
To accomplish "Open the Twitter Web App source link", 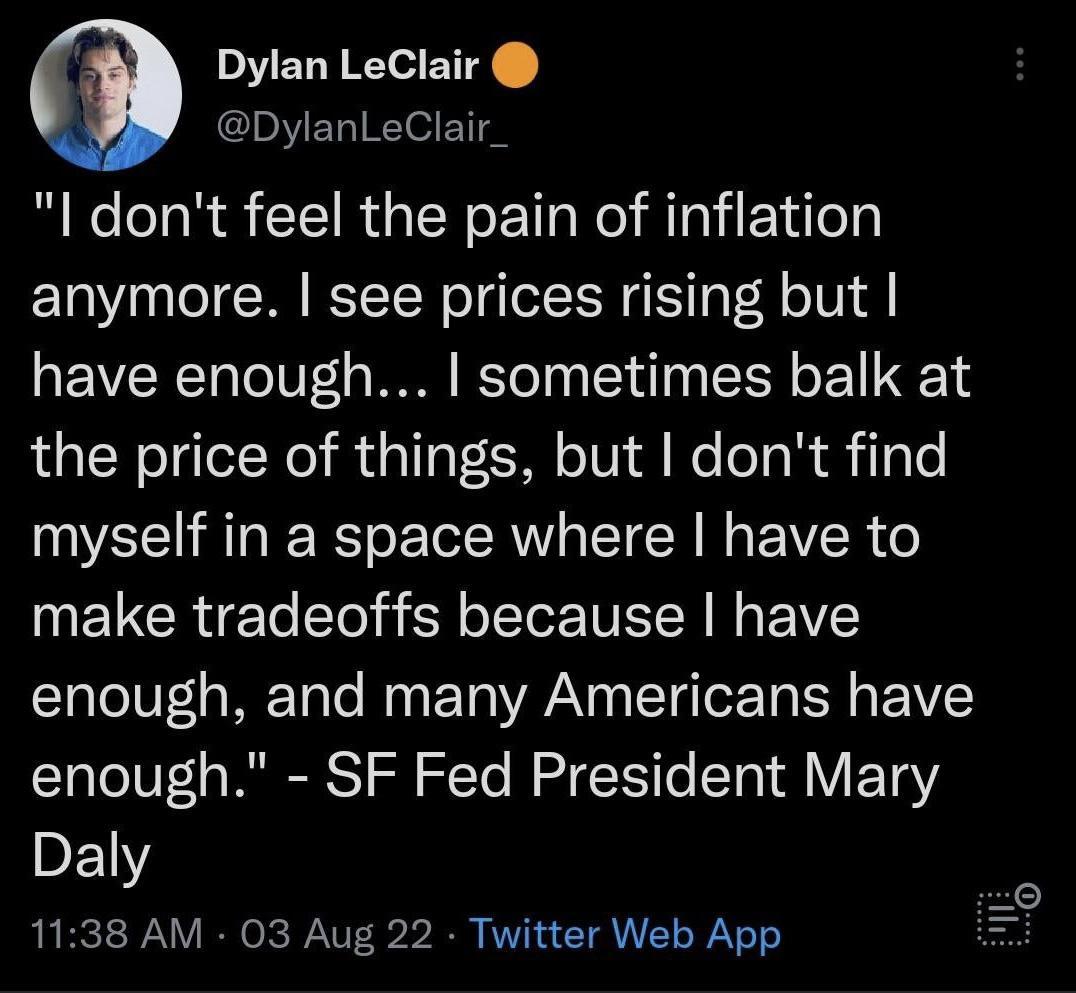I will 623,934.
